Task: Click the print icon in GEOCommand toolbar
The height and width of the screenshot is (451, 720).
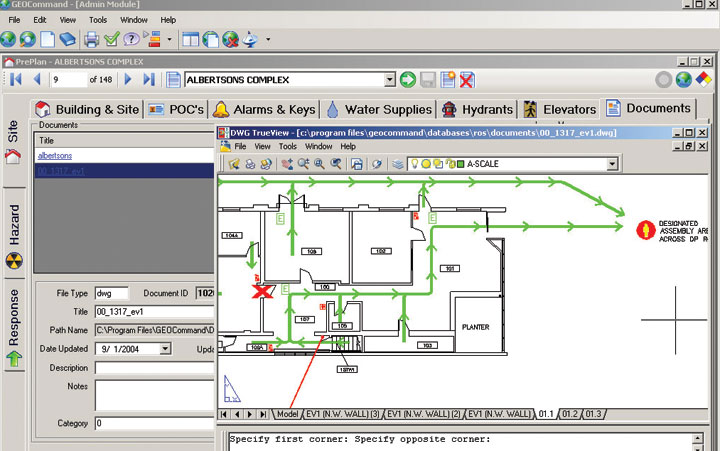Action: (x=91, y=40)
